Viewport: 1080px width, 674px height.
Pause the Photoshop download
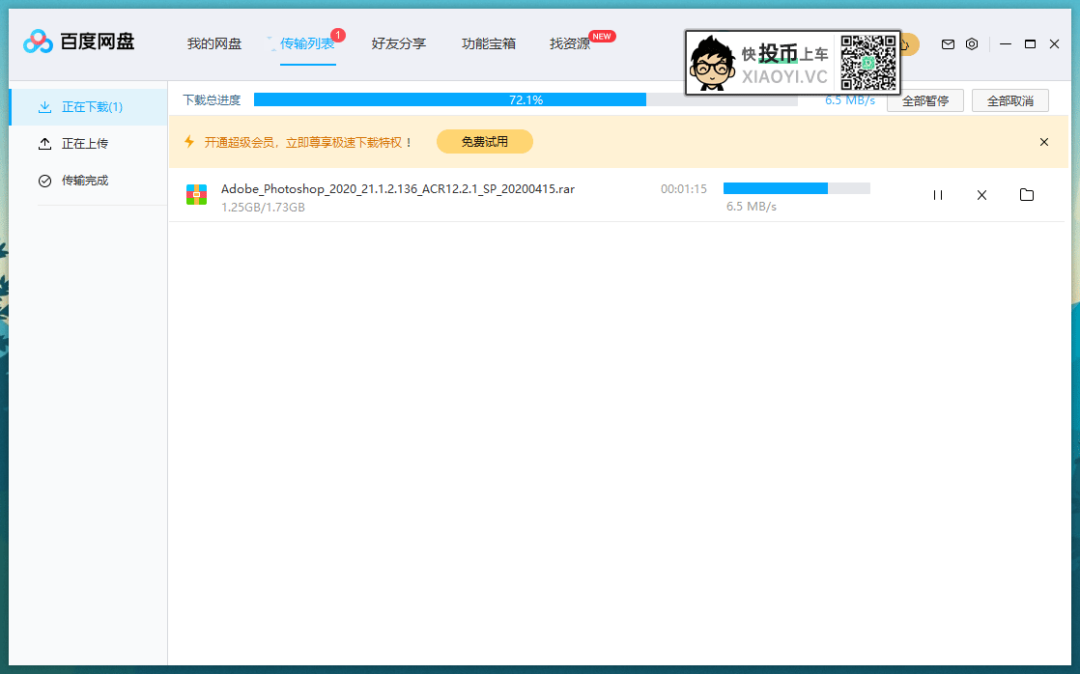(937, 194)
